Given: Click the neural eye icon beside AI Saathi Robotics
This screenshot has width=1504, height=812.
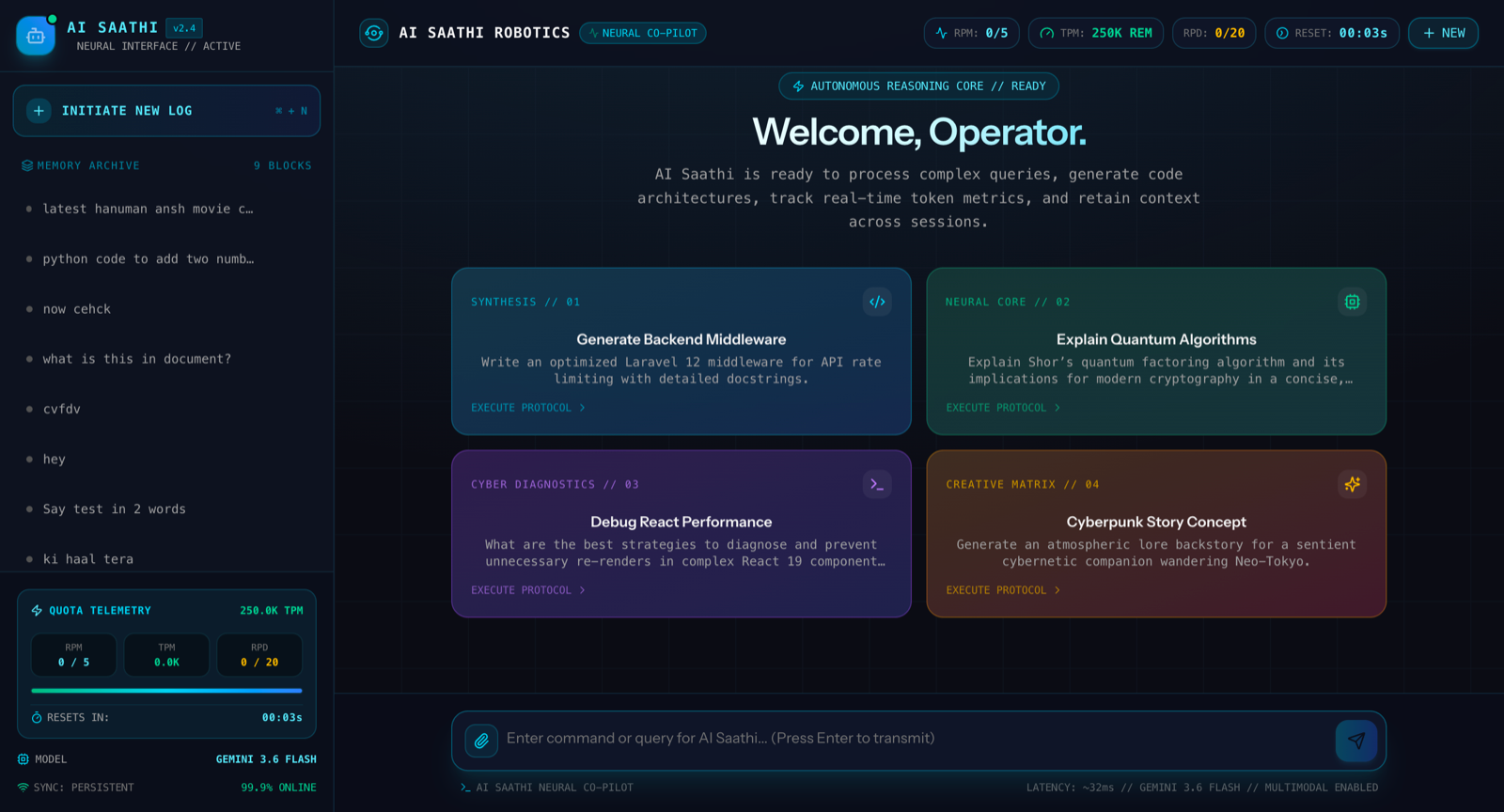Looking at the screenshot, I should (x=374, y=33).
